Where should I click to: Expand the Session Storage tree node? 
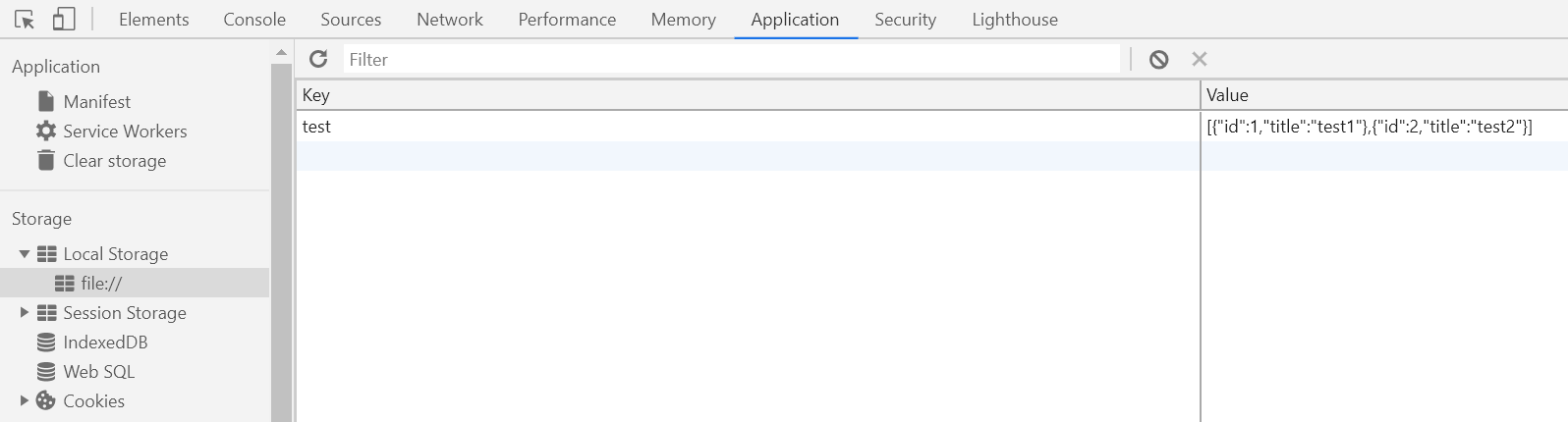coord(25,313)
